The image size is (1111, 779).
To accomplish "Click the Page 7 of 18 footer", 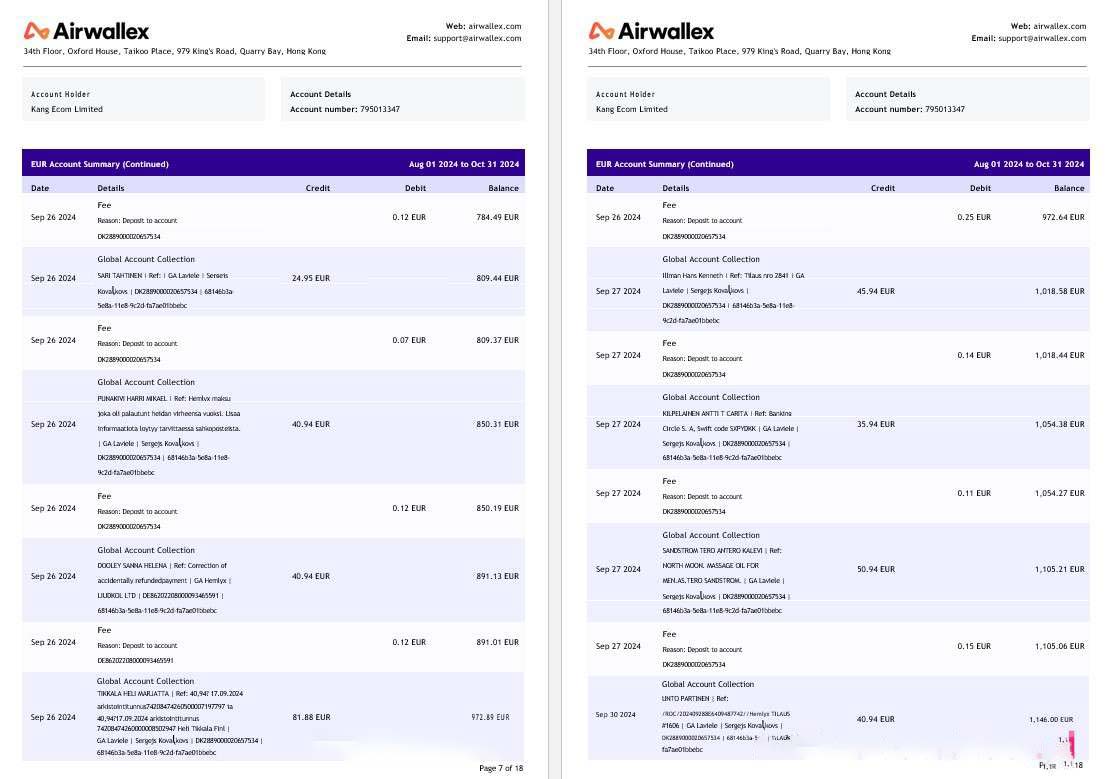I will click(x=501, y=768).
